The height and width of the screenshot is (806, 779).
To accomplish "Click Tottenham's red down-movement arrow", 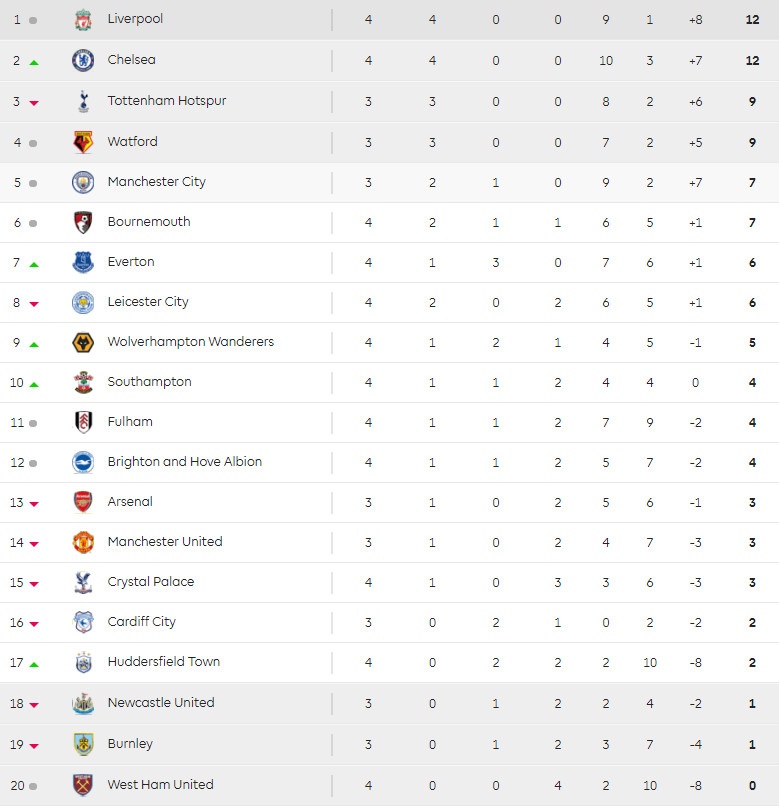I will [34, 103].
